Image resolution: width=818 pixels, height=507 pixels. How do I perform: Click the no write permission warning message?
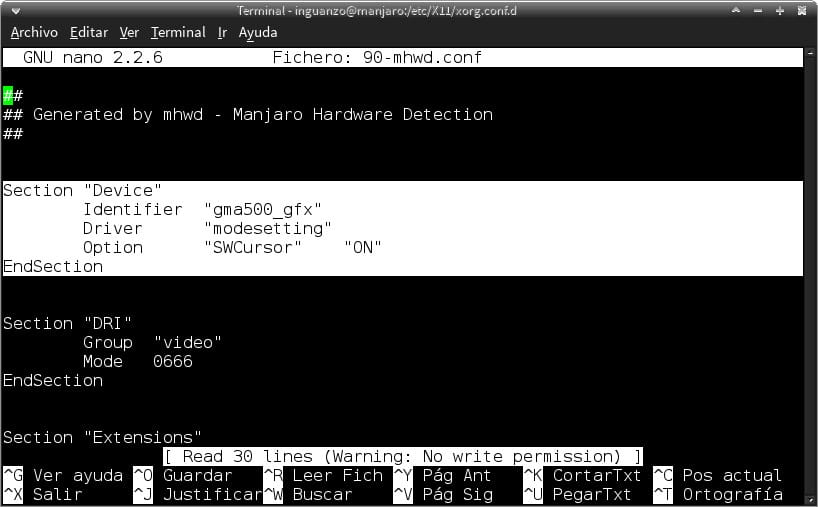pyautogui.click(x=403, y=457)
